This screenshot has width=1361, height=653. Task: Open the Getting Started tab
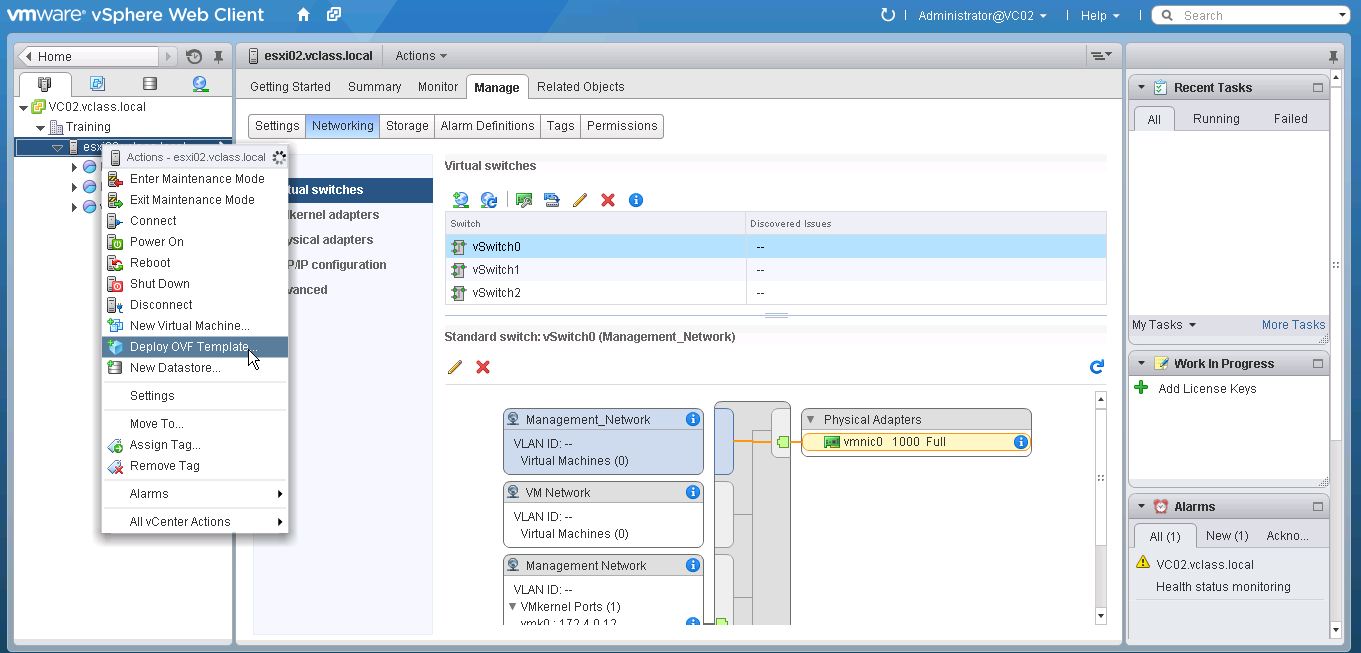(x=290, y=87)
